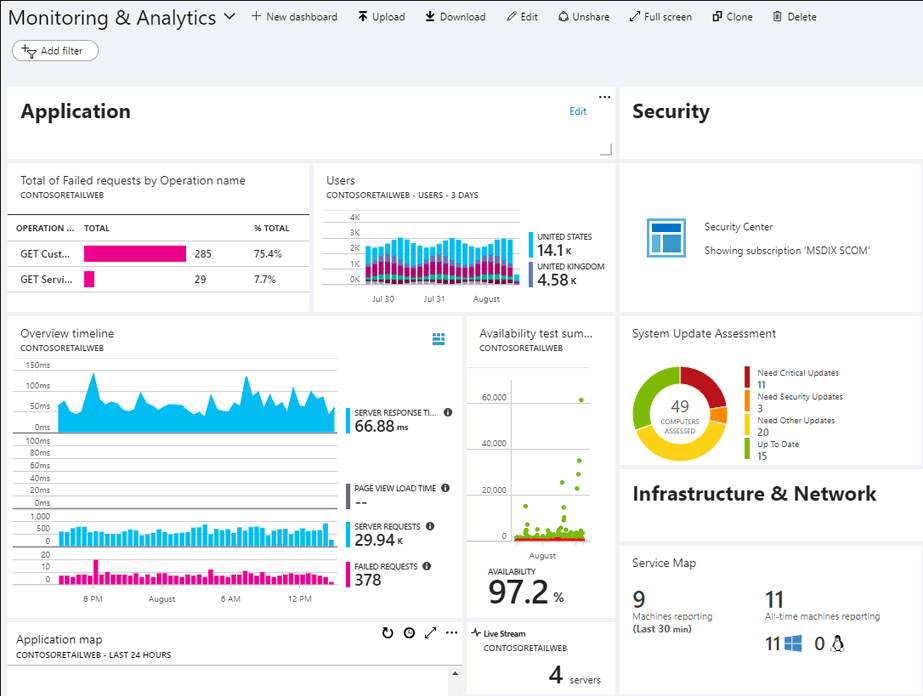Click the 378 failed requests value
The height and width of the screenshot is (696, 923).
pyautogui.click(x=368, y=580)
